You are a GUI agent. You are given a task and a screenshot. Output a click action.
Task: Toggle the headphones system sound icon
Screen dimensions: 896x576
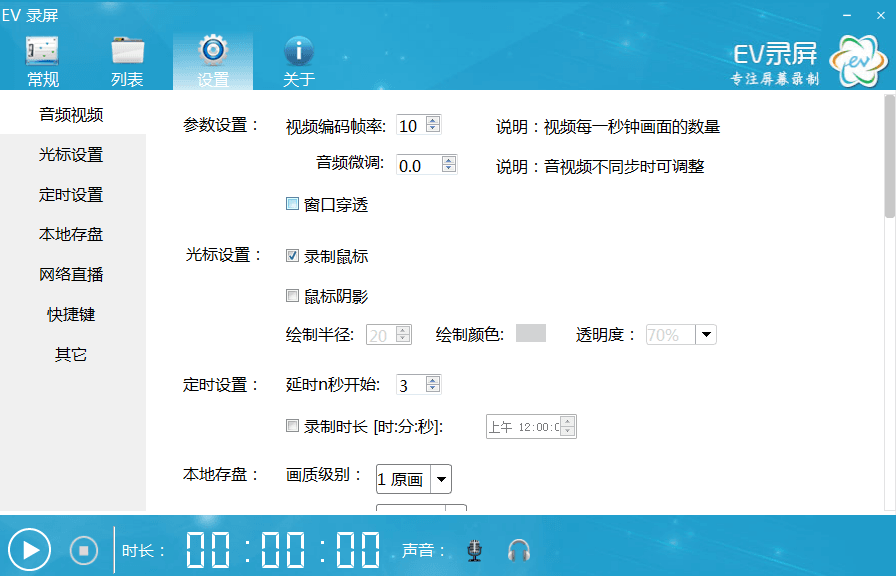click(x=518, y=550)
